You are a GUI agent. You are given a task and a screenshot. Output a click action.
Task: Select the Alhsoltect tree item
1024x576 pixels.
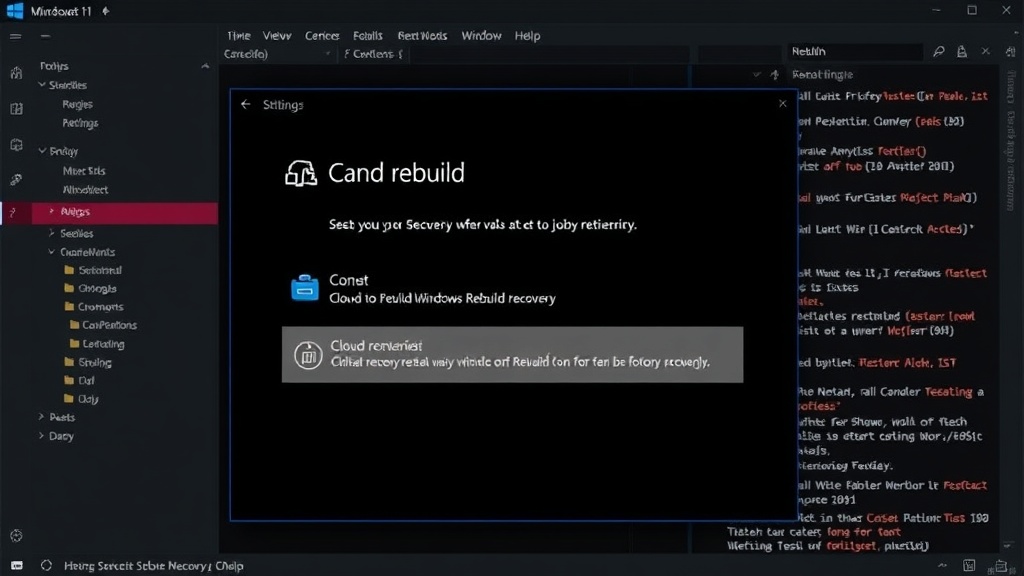pyautogui.click(x=86, y=189)
